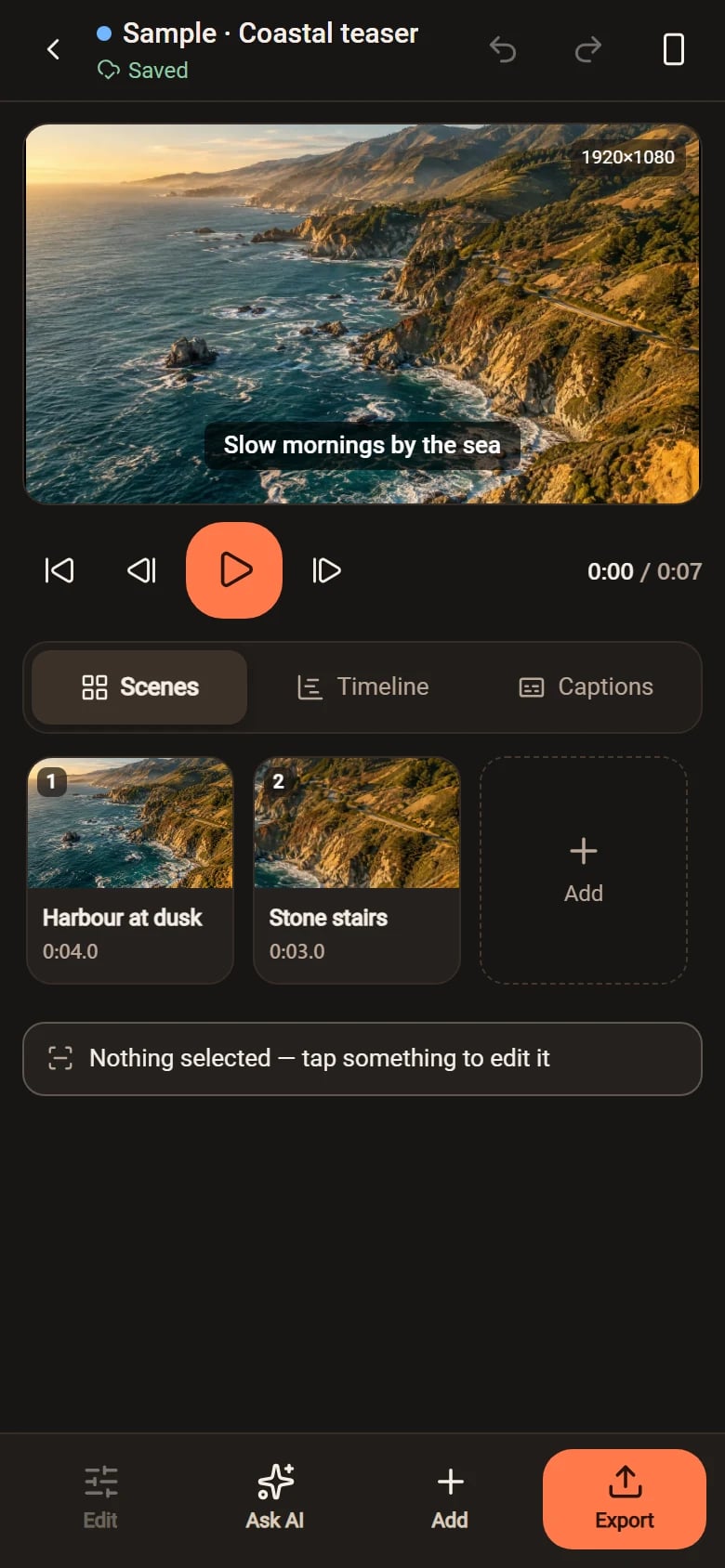Click the 0:03.0 duration of scene 2

297,951
